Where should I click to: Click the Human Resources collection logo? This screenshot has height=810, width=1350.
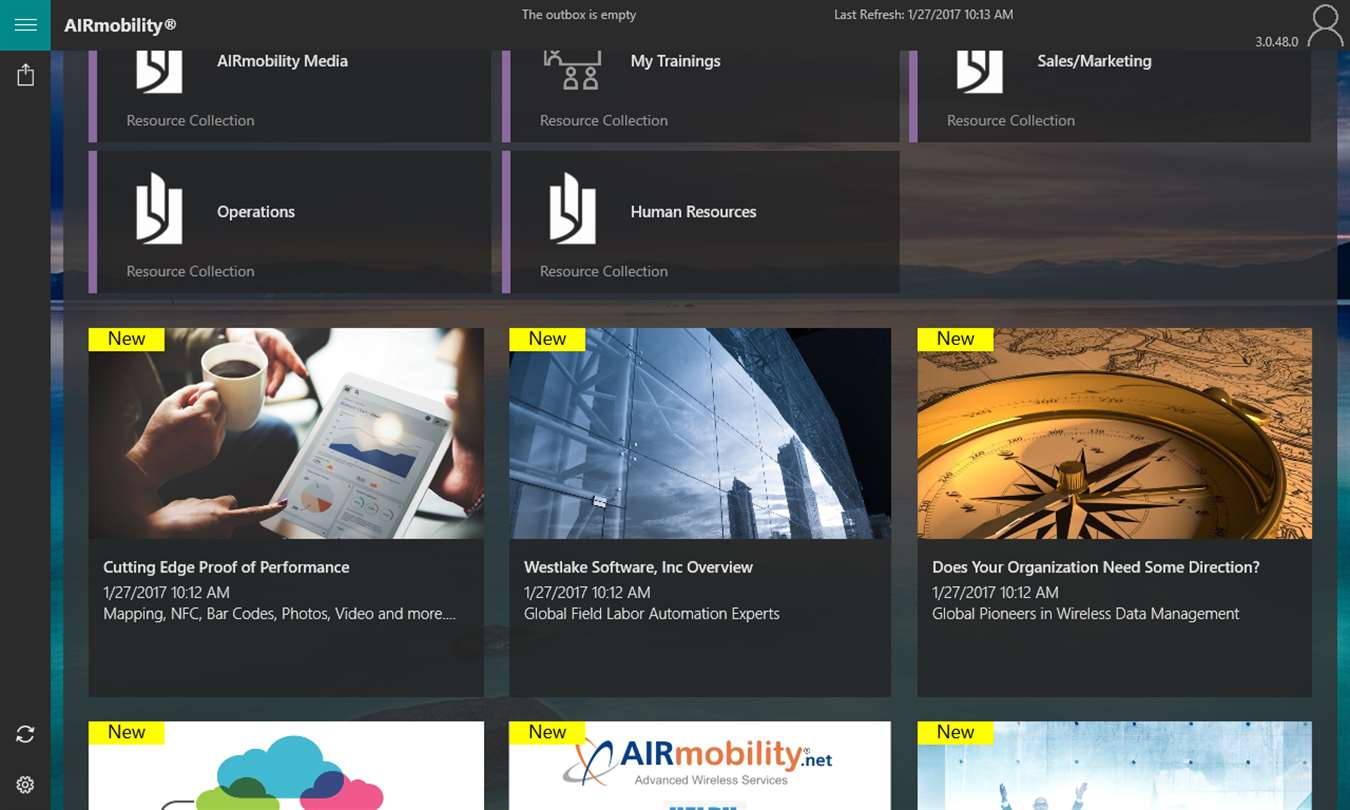point(572,208)
